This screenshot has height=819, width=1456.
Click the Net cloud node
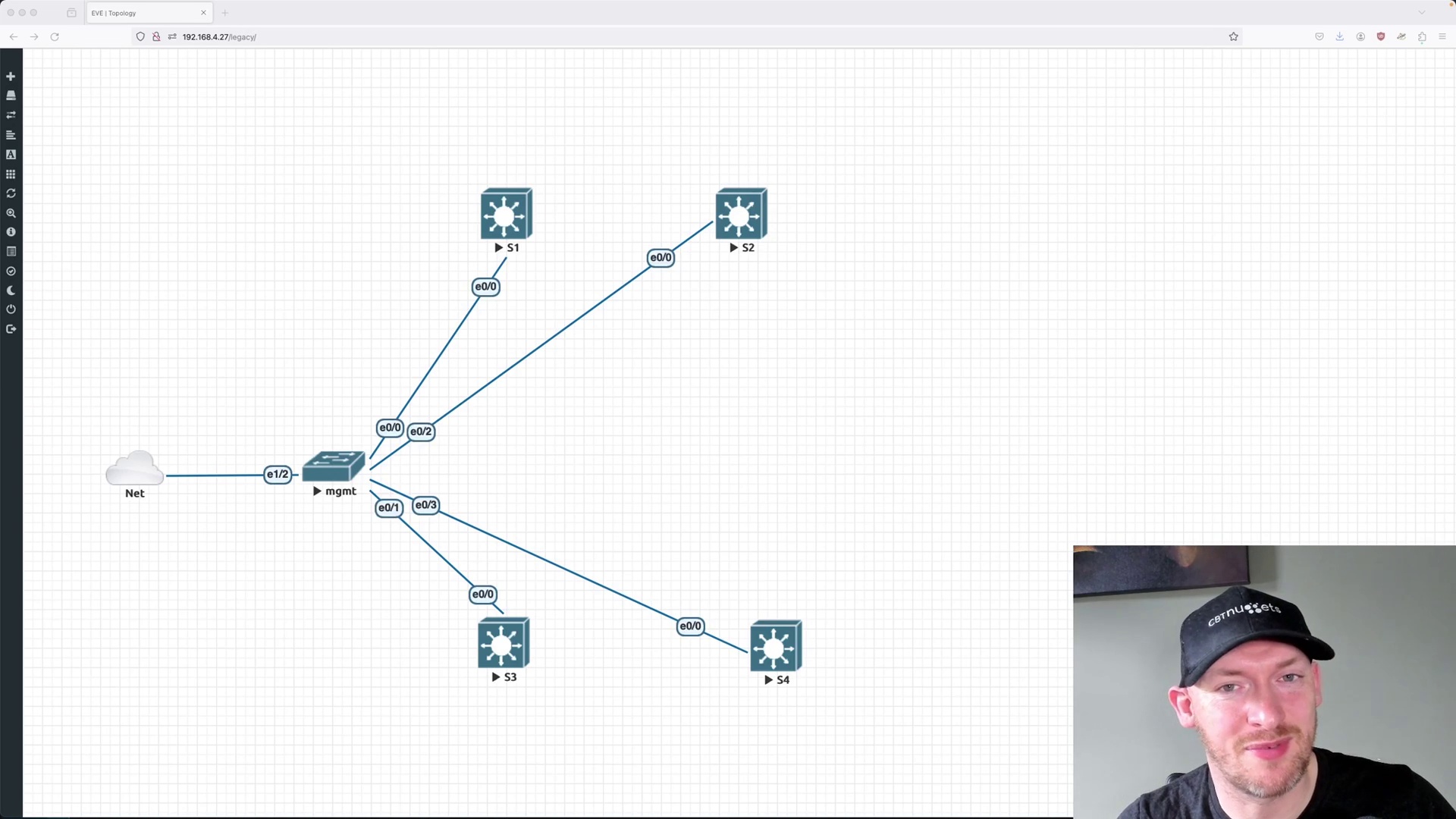point(134,470)
